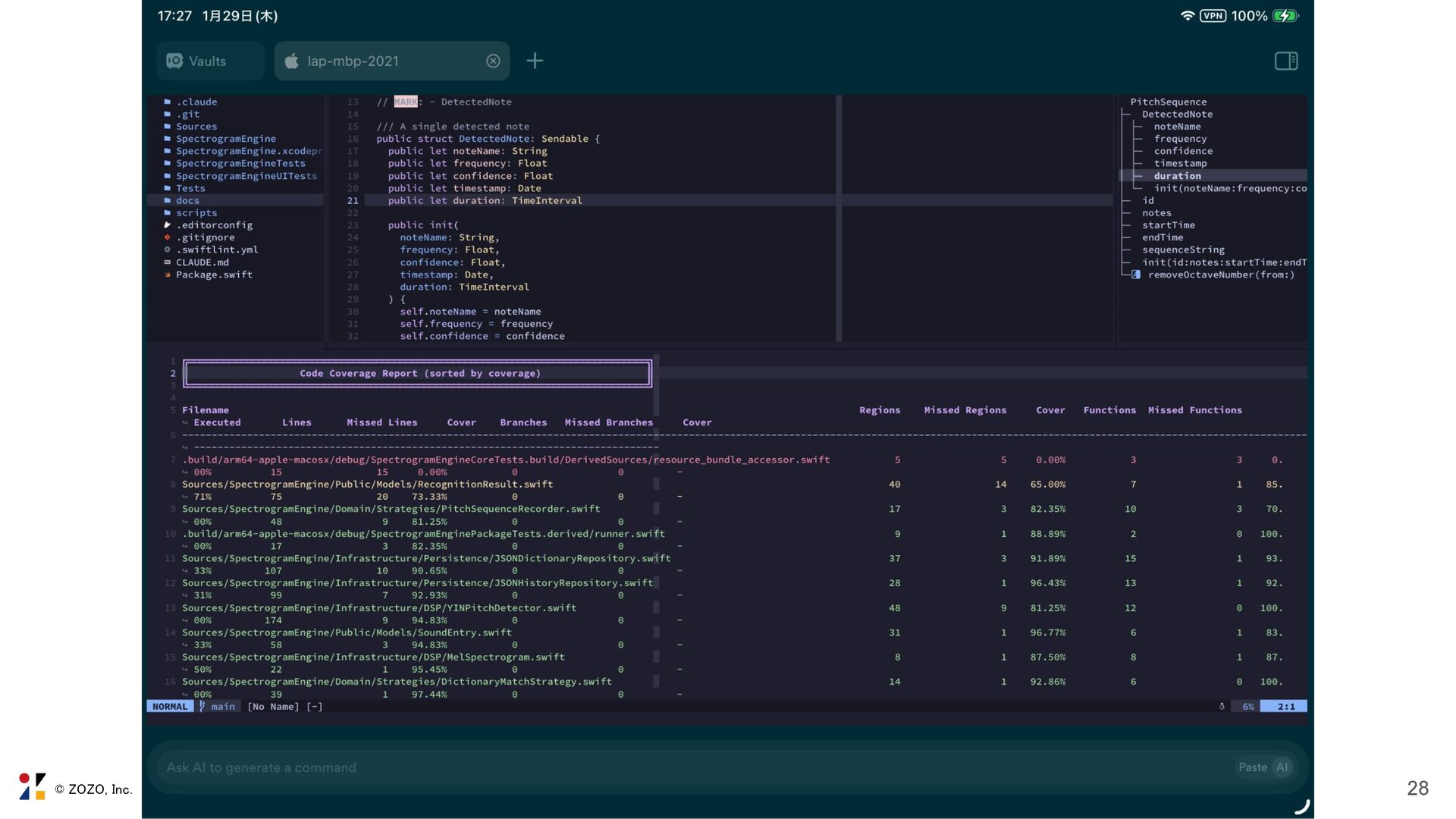Screen dimensions: 1456x819
Task: Jump to removeOctaveNumber(from:) in the outline
Action: (x=1221, y=275)
